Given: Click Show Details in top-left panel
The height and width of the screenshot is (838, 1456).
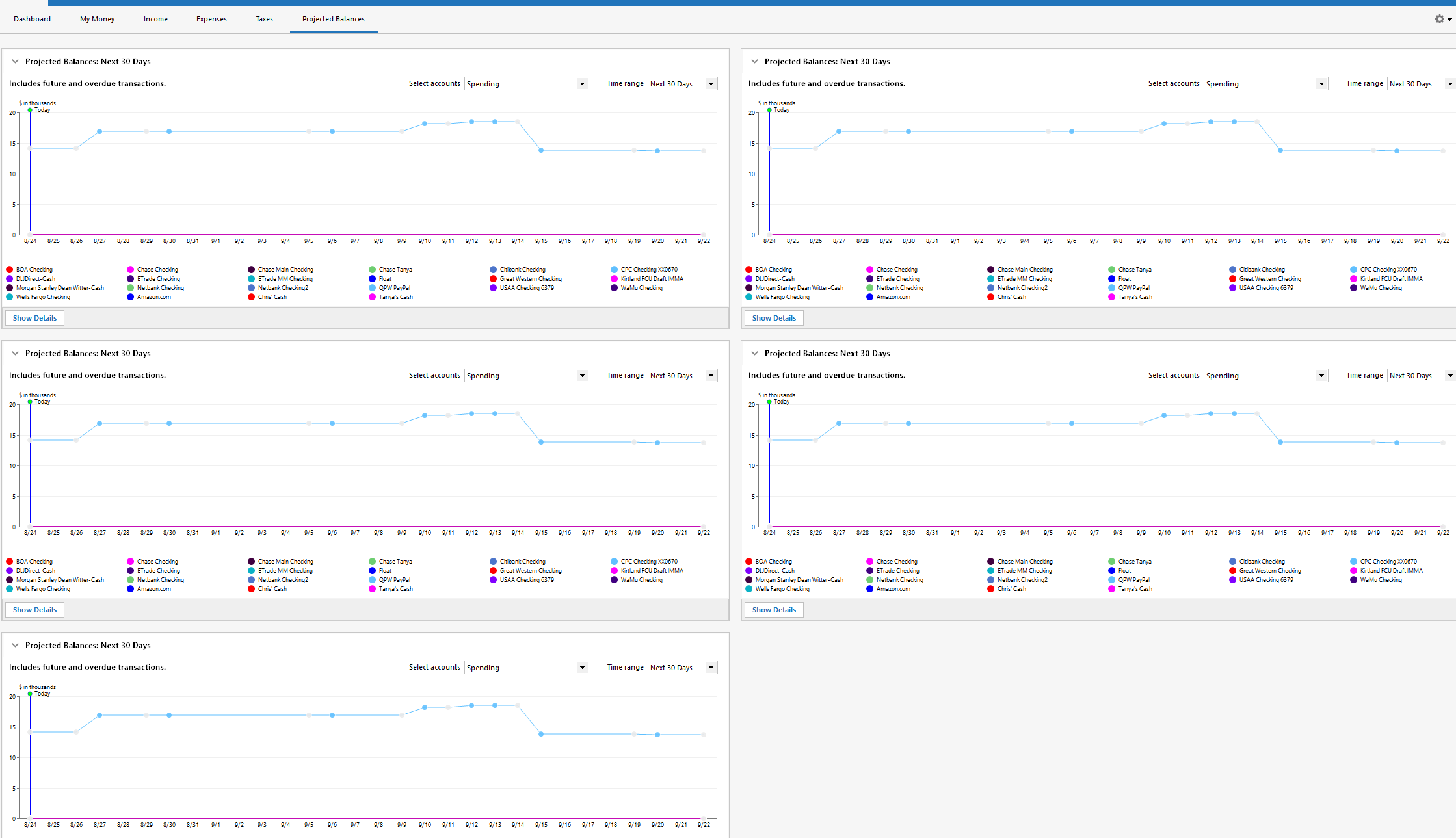Looking at the screenshot, I should [x=35, y=318].
